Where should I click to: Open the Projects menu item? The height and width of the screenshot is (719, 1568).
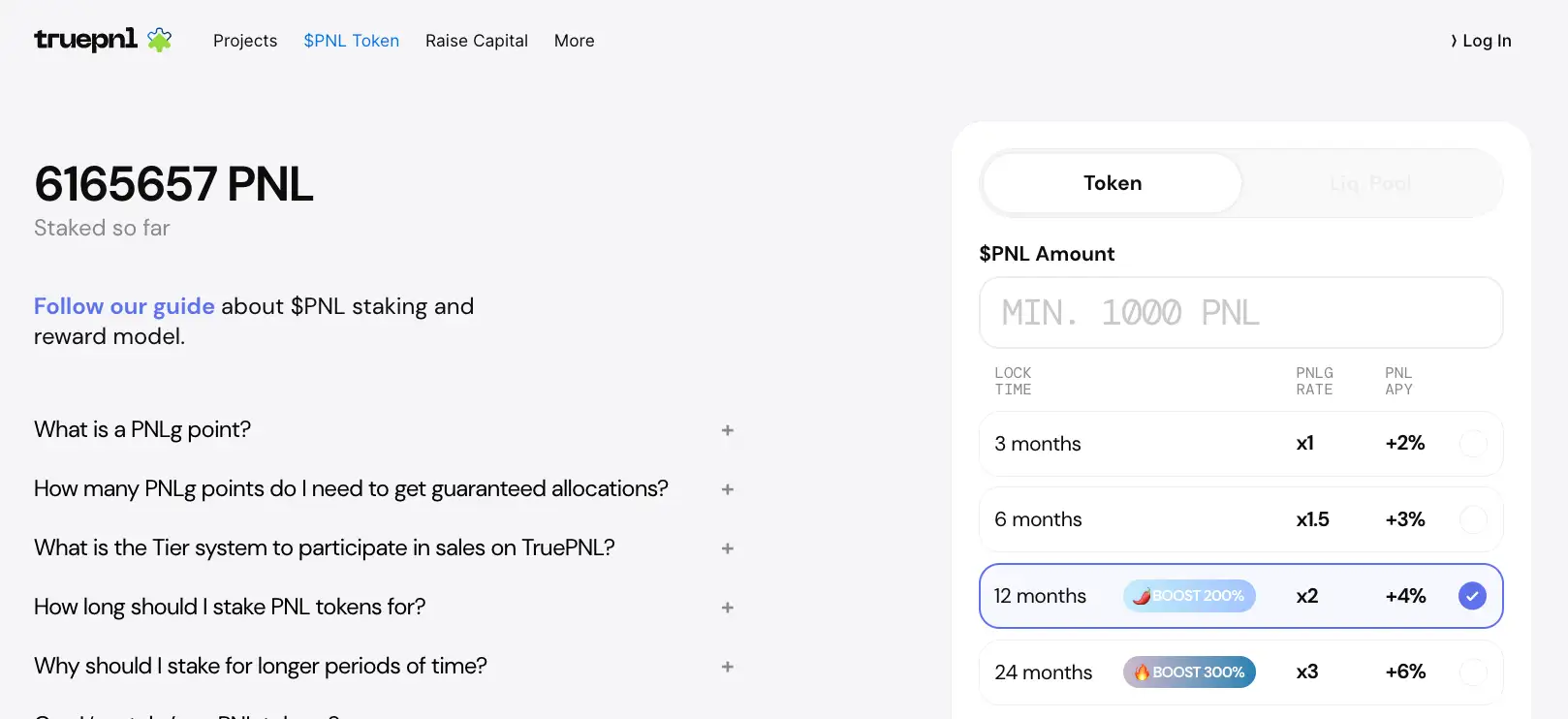[245, 41]
